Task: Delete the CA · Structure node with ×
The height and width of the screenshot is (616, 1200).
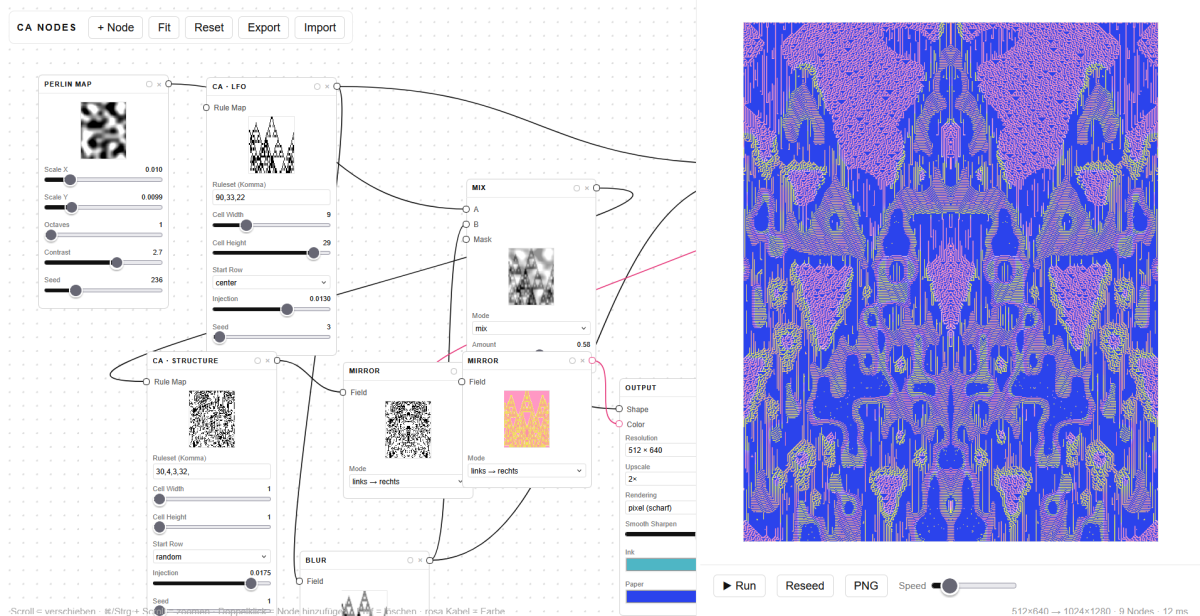Action: 267,360
